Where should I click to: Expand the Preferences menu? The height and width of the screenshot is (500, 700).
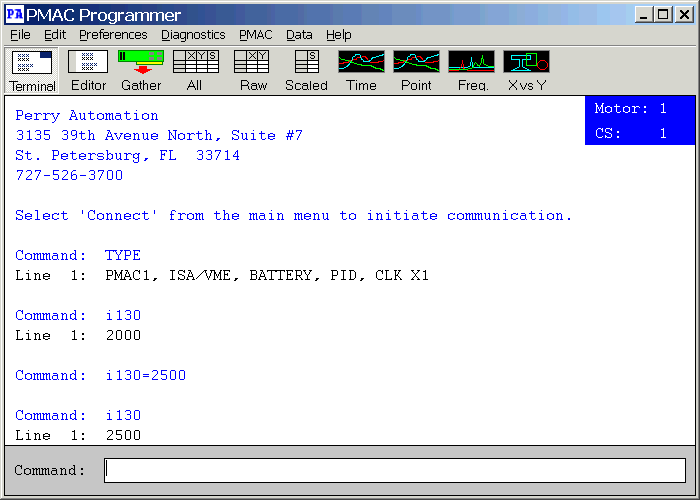[113, 34]
